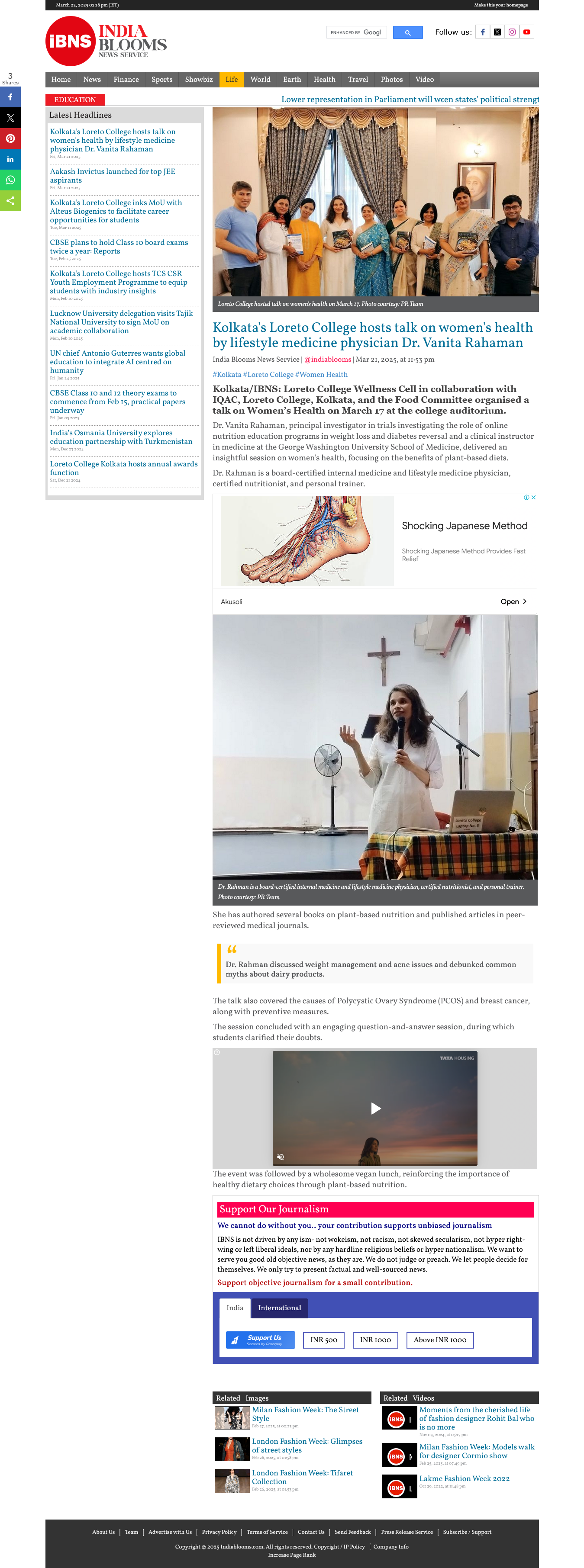Select INR 500 contribution amount
Screen dimensions: 584x1568
point(324,1340)
